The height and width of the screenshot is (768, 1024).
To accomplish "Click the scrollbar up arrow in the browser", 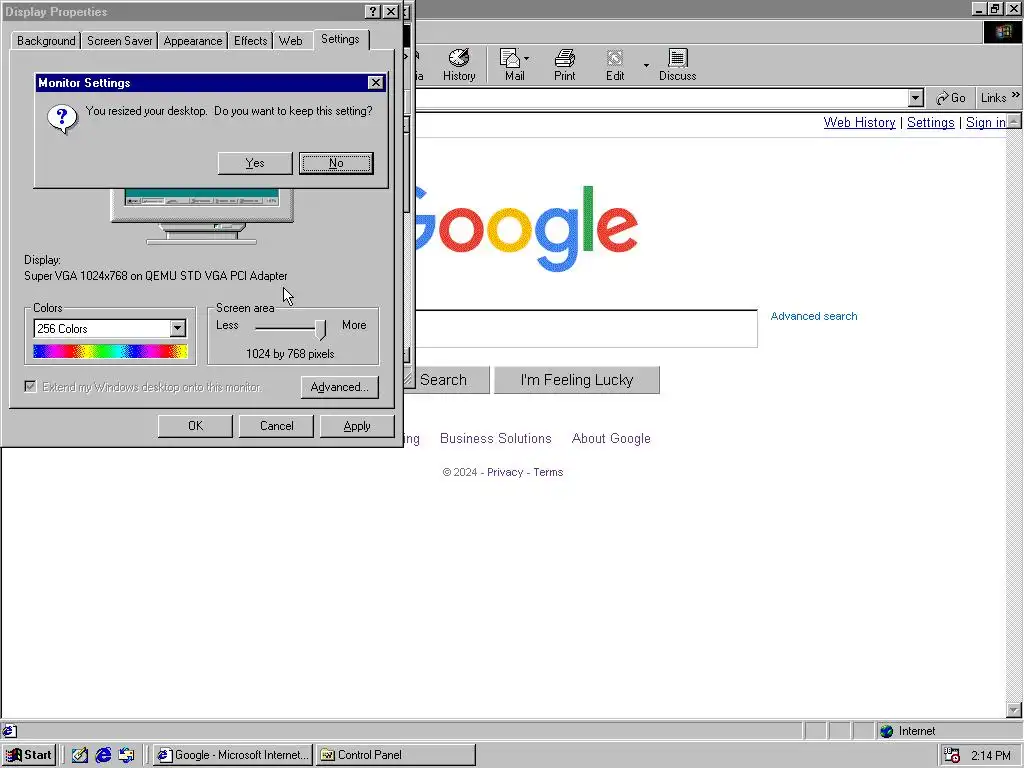I will tap(1014, 121).
